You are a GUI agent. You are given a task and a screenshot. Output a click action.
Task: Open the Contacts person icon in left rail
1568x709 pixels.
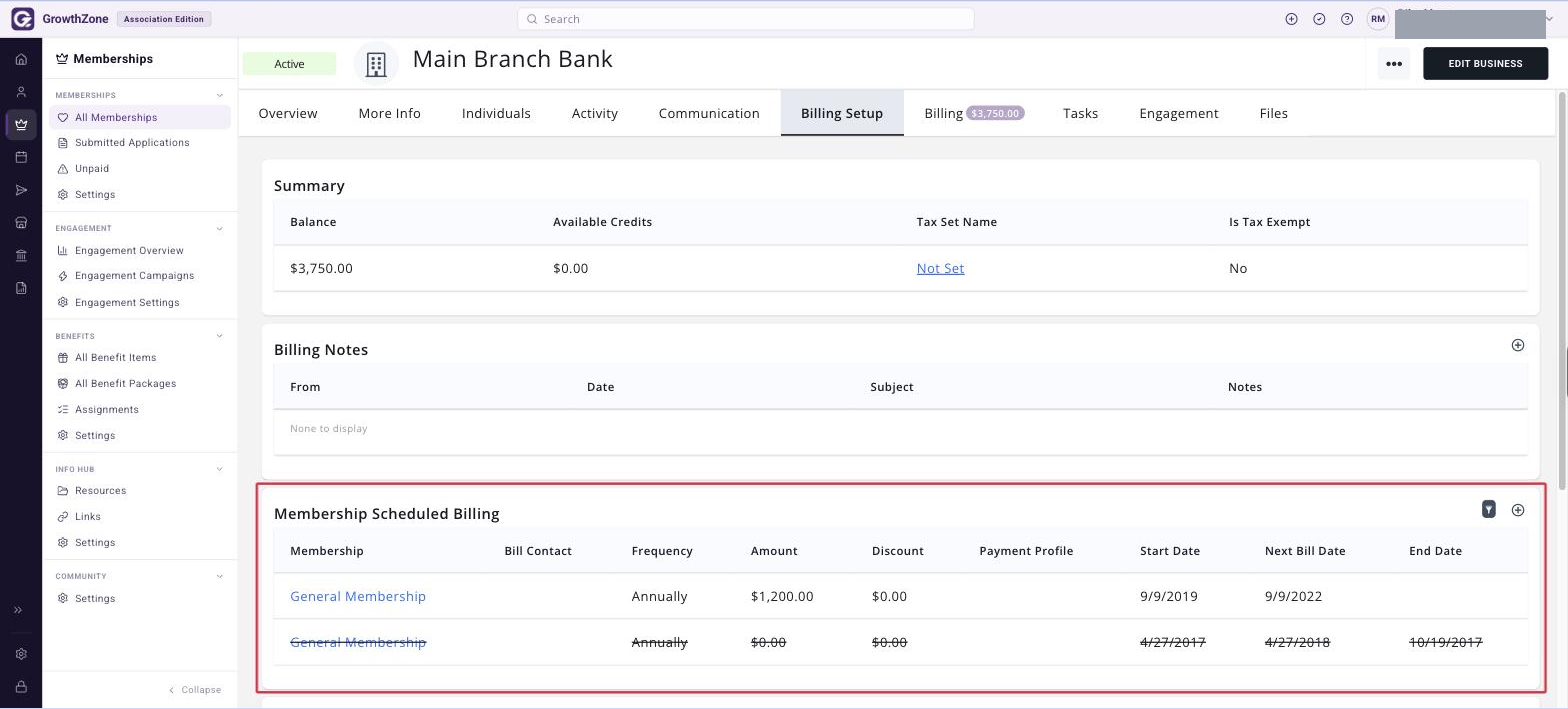click(21, 92)
